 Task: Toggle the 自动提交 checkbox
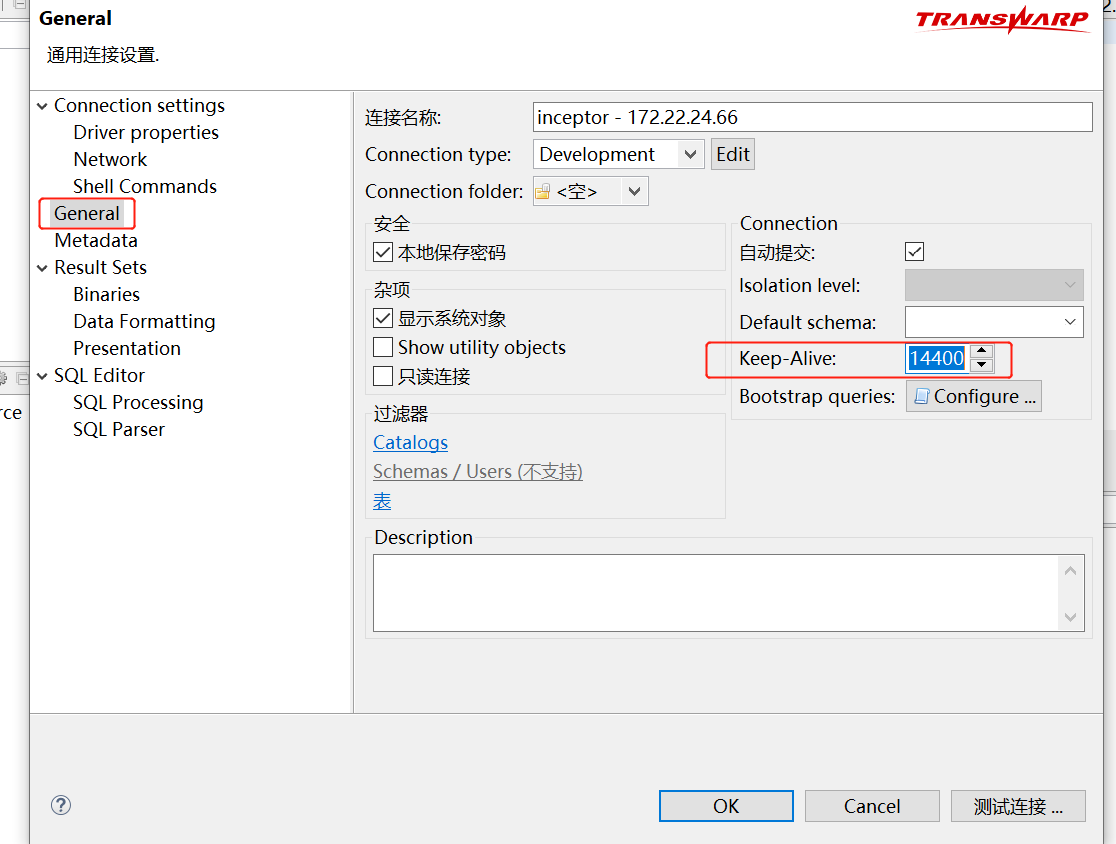[914, 252]
